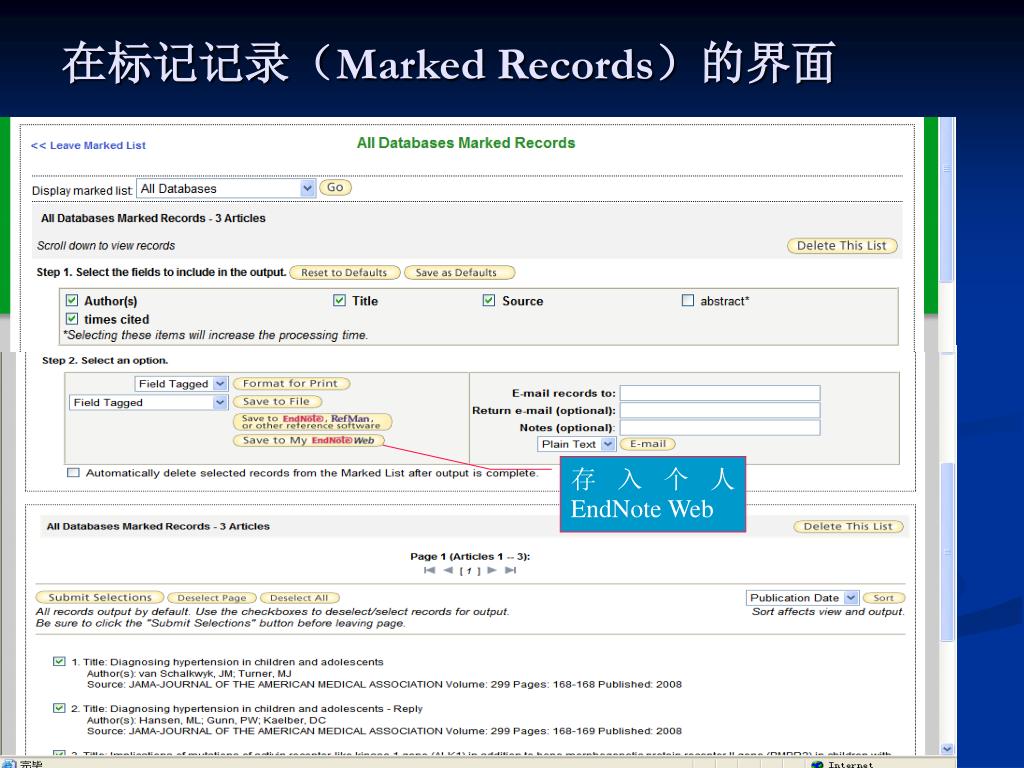Click the Return e-mail (optional) field

pyautogui.click(x=720, y=410)
